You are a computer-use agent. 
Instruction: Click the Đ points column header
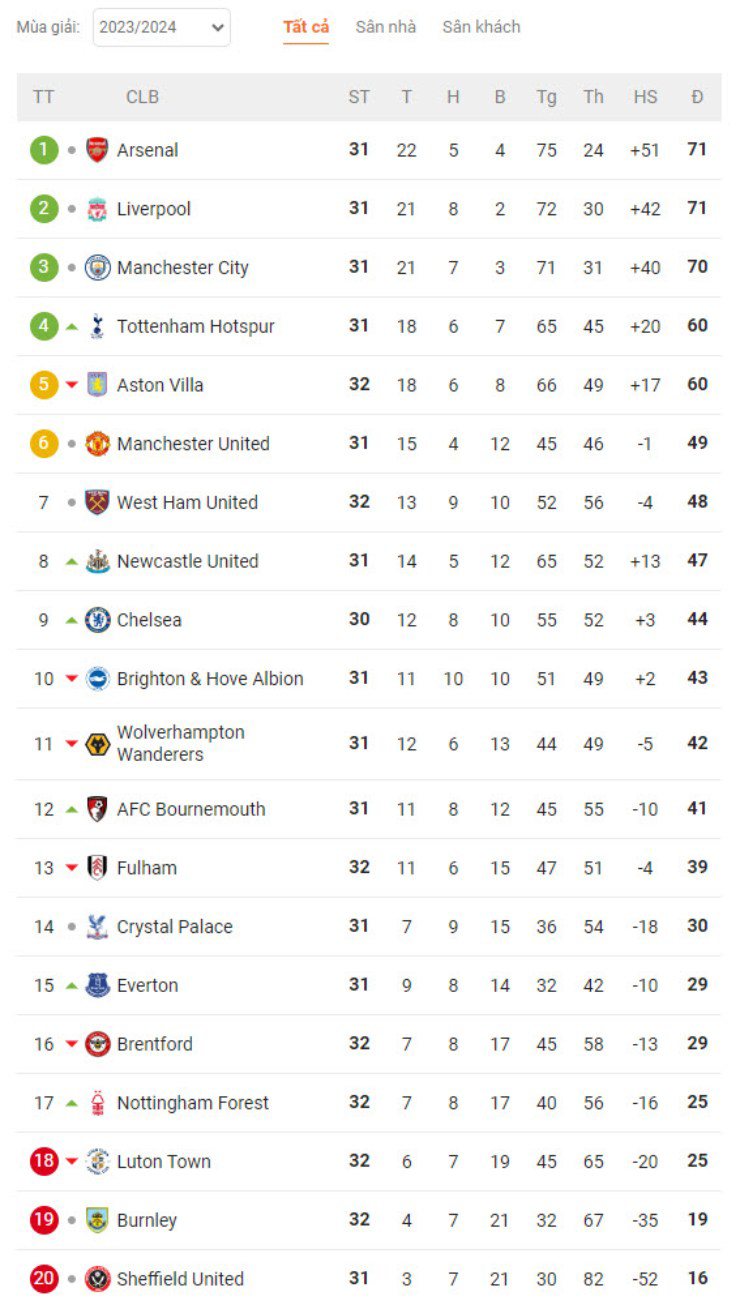click(697, 97)
